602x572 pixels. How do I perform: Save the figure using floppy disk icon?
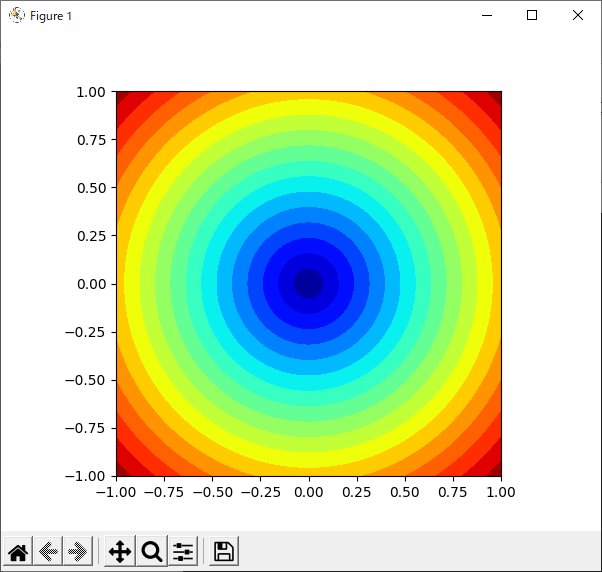coord(224,551)
